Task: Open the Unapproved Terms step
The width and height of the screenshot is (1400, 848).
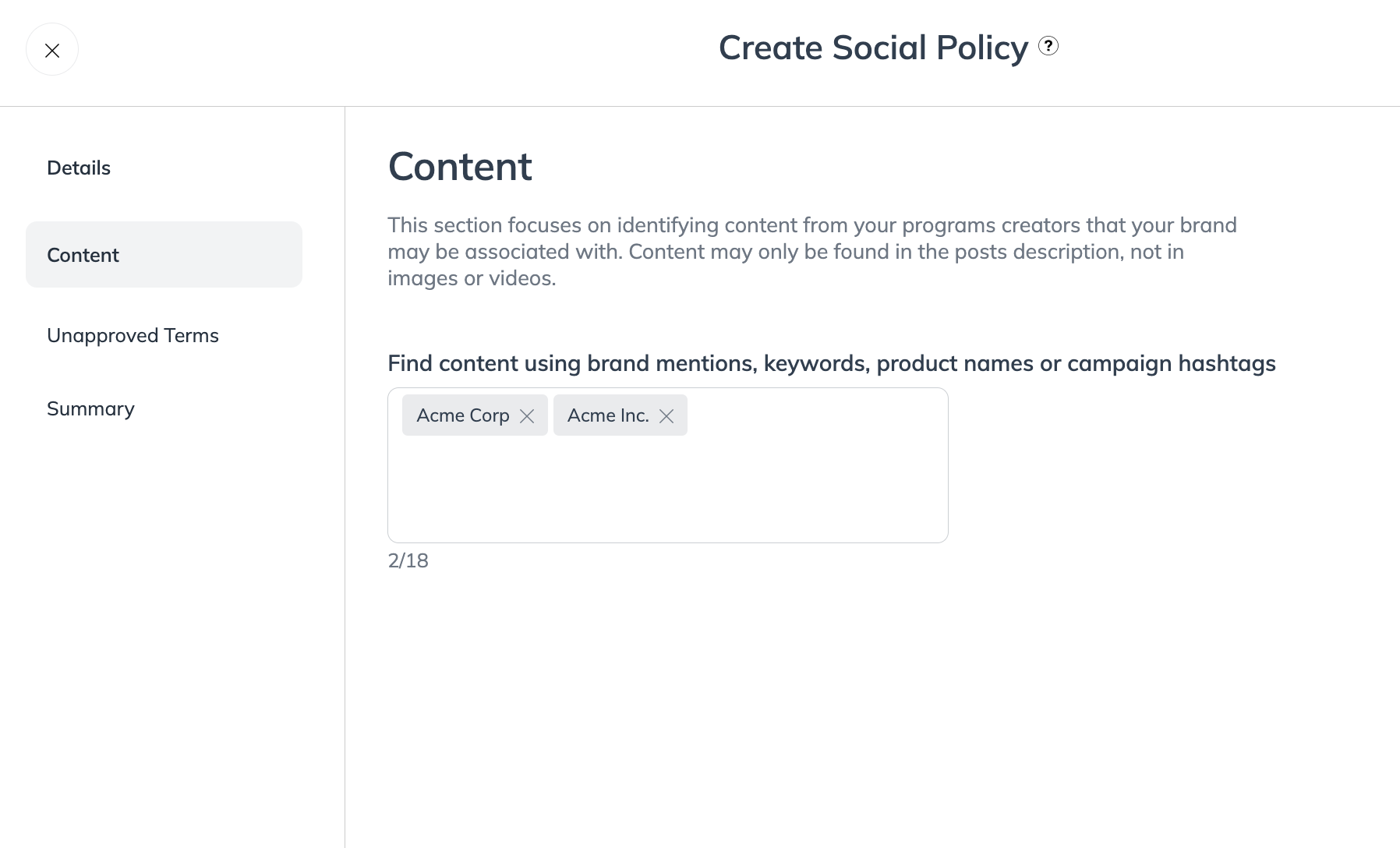Action: point(133,335)
